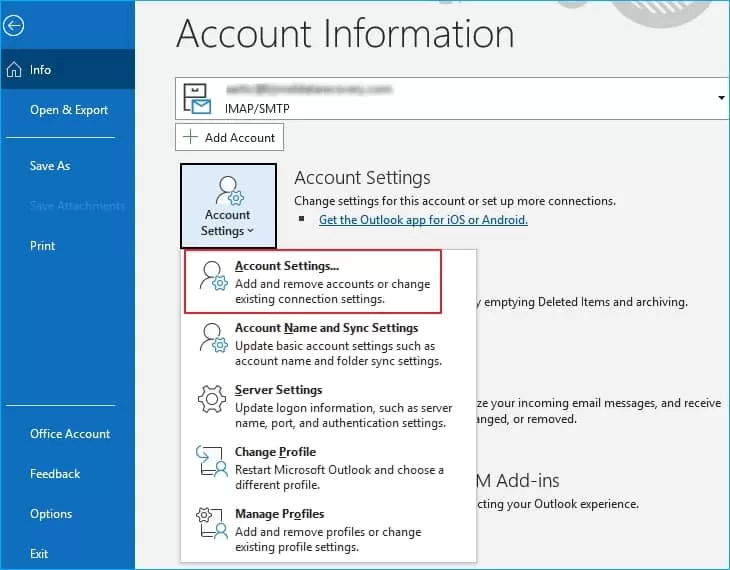Select Account Name and Sync Settings entry
Image resolution: width=730 pixels, height=570 pixels.
[328, 344]
